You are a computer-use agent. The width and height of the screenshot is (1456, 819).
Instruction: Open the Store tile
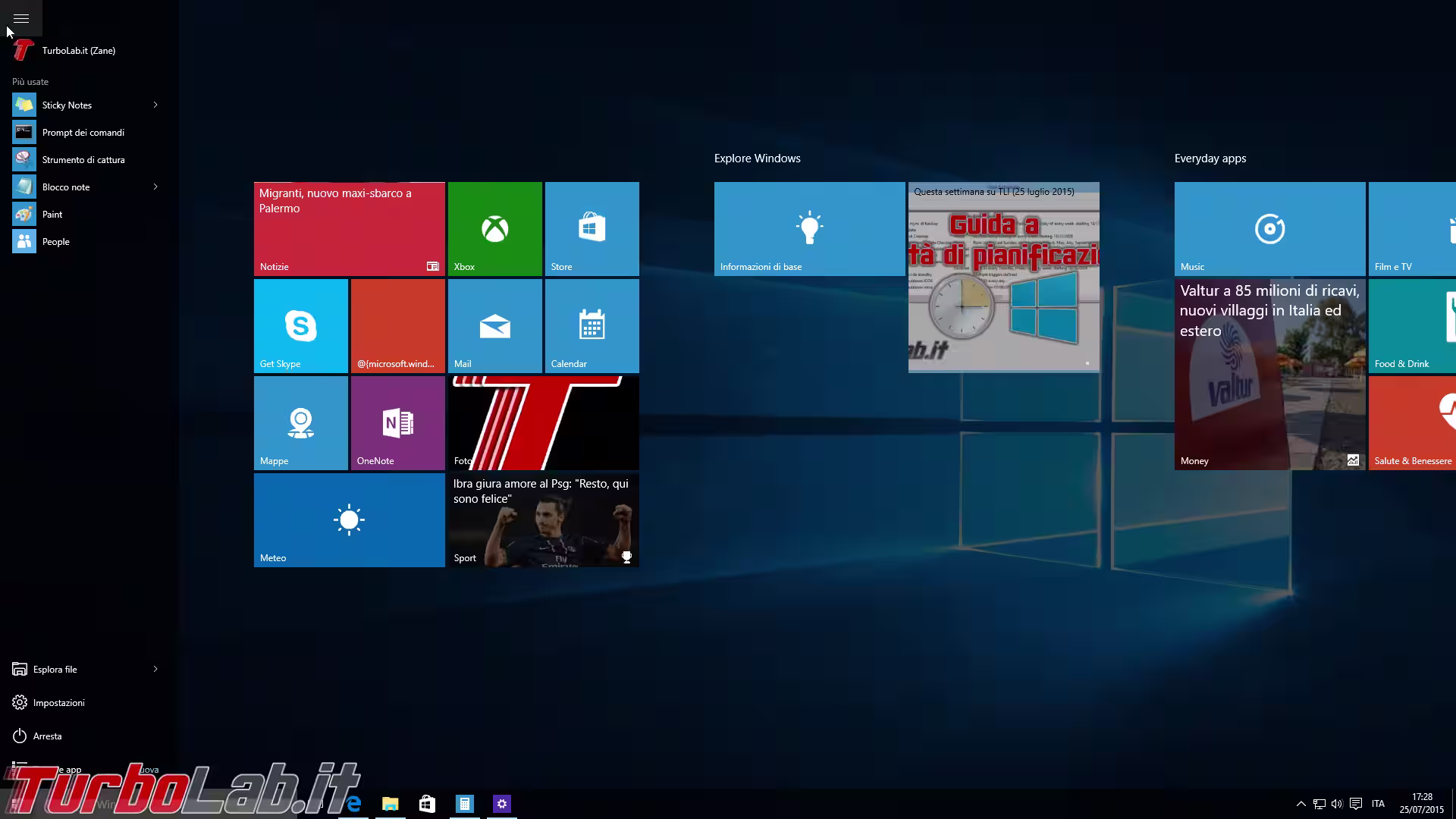(x=591, y=229)
